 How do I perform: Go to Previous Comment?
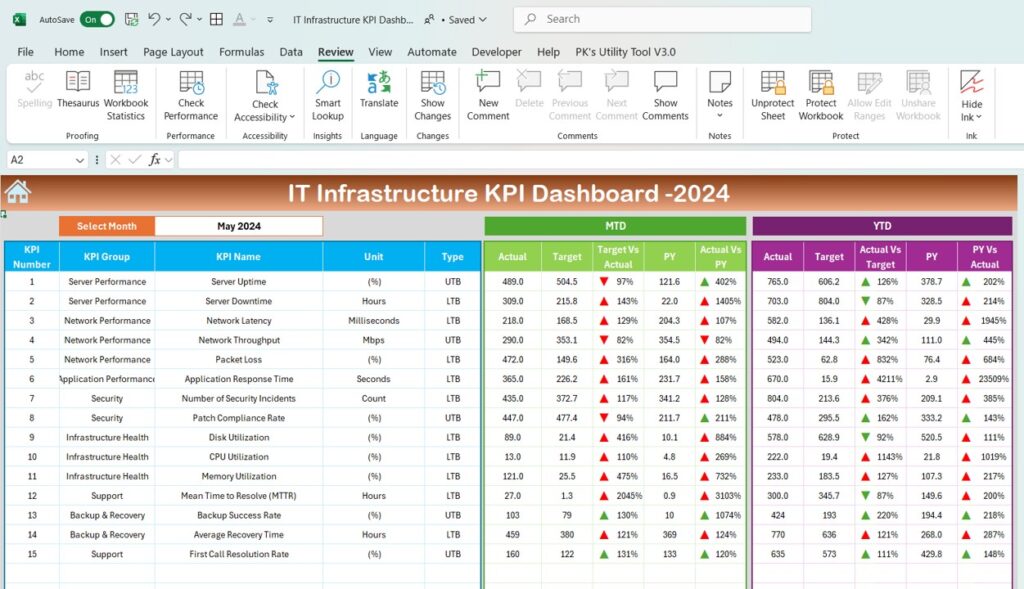569,95
